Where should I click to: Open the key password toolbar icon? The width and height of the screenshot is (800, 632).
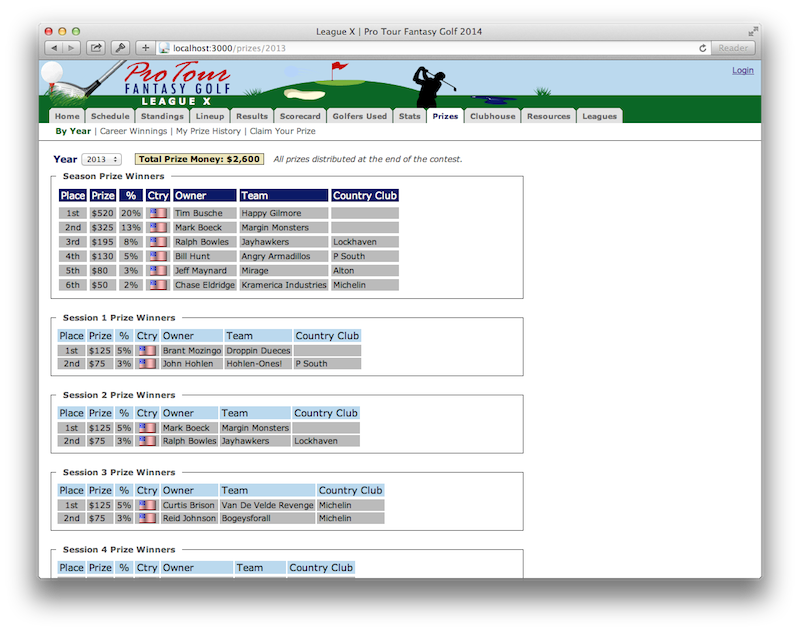[x=120, y=48]
